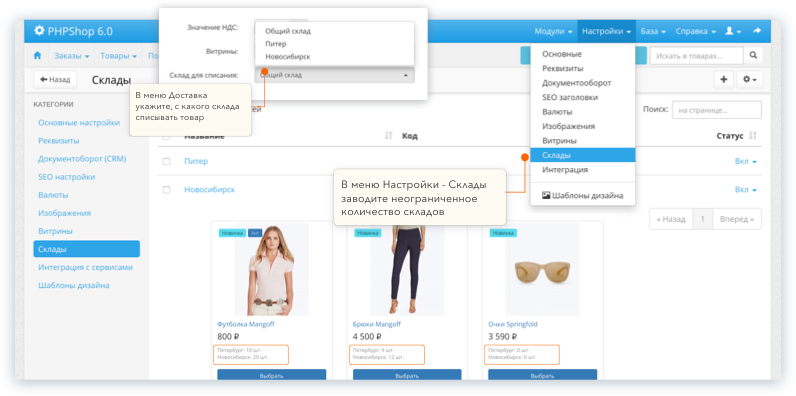Sort by Статус column arrows
The height and width of the screenshot is (396, 796).
pyautogui.click(x=753, y=136)
